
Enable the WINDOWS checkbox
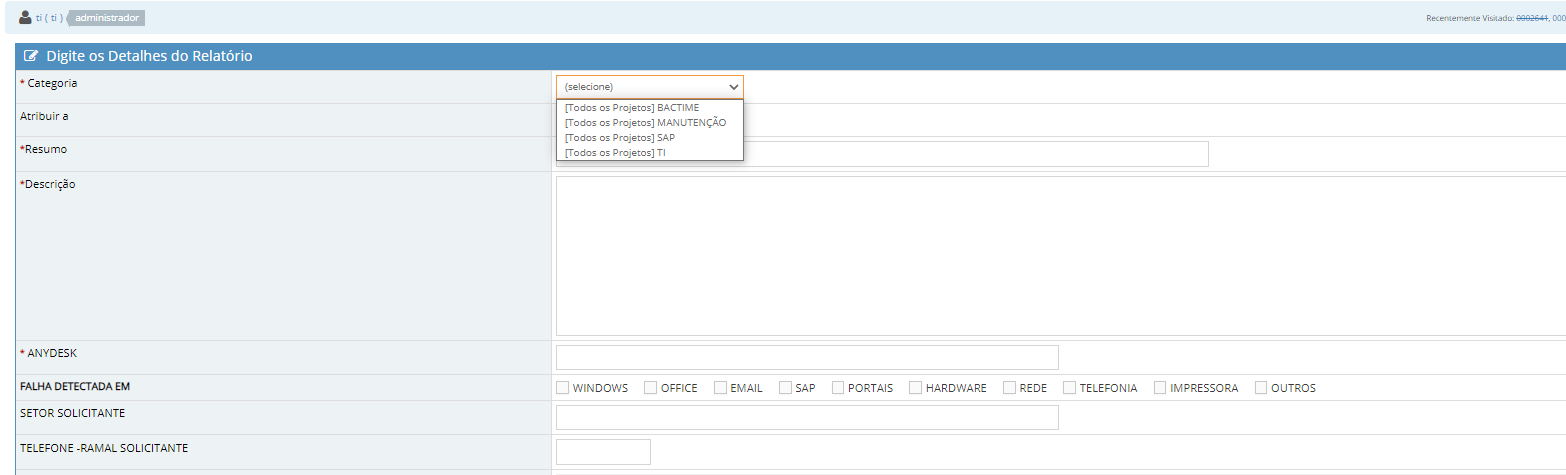pos(563,388)
